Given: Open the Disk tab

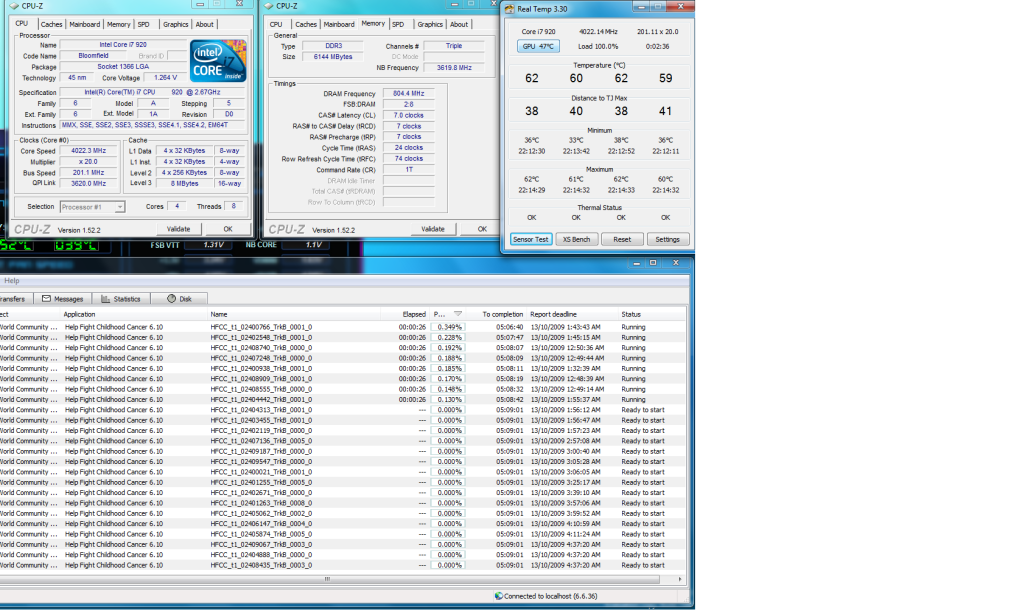Looking at the screenshot, I should pyautogui.click(x=179, y=298).
